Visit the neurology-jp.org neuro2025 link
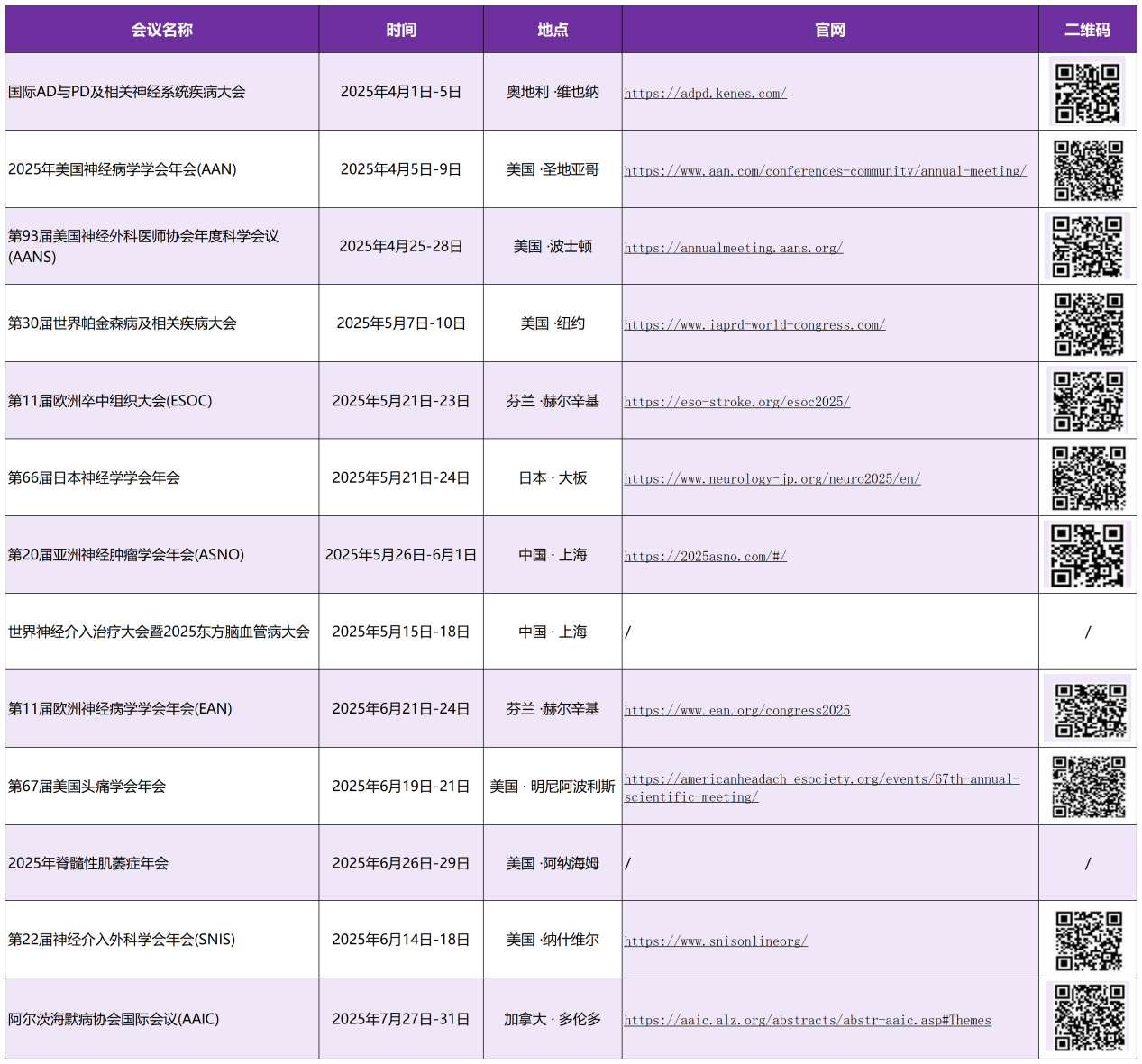Screen dimensions: 1142x1064 (772, 478)
